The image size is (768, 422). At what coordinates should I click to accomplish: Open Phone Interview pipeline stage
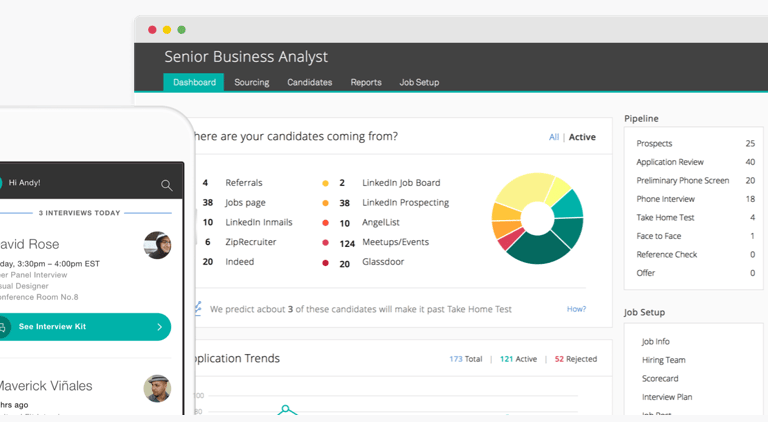point(666,199)
